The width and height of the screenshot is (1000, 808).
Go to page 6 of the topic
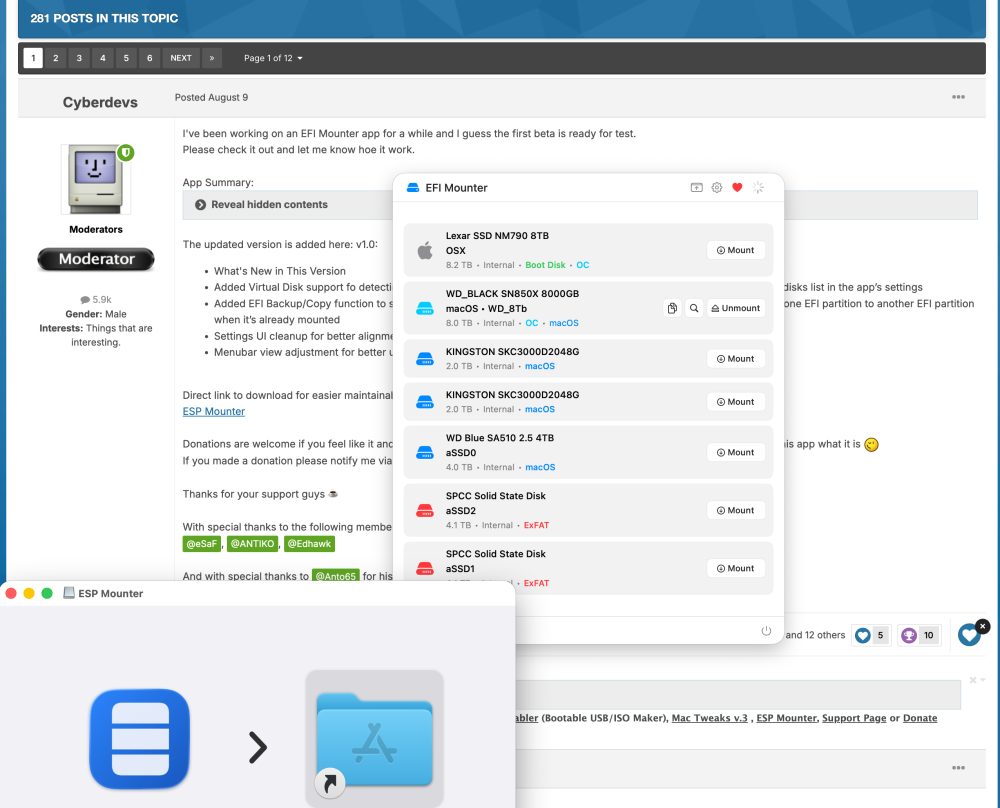pos(150,58)
